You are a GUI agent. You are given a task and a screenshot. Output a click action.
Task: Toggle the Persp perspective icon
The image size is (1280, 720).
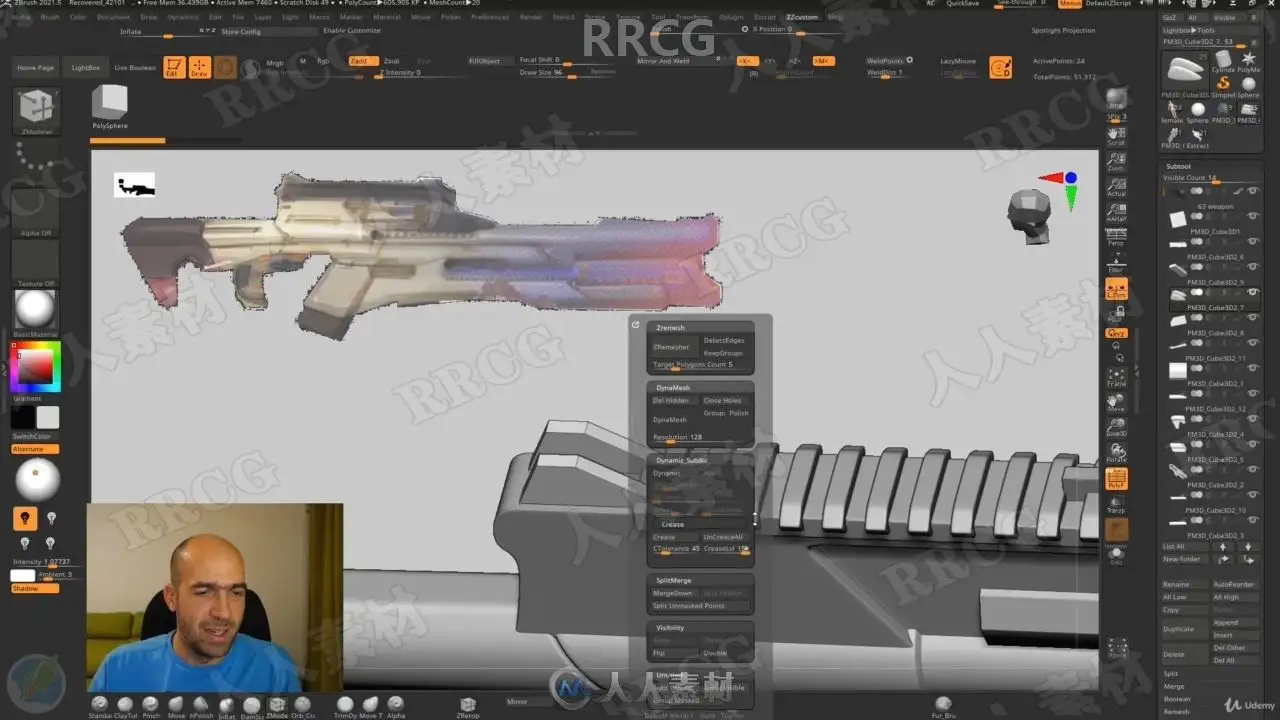tap(1116, 236)
